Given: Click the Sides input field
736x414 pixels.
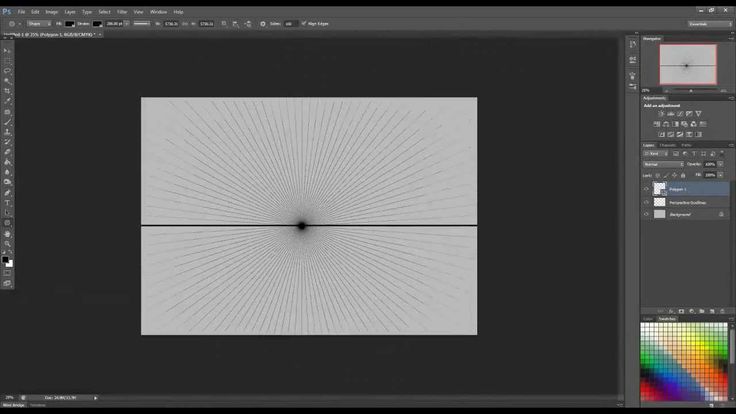Looking at the screenshot, I should point(290,23).
